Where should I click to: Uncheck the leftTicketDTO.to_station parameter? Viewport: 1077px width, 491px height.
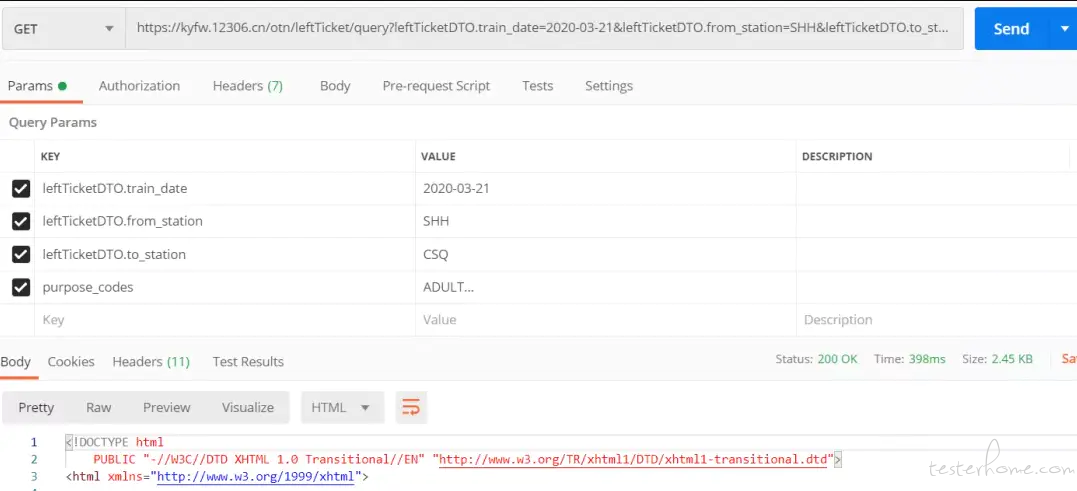pyautogui.click(x=21, y=254)
